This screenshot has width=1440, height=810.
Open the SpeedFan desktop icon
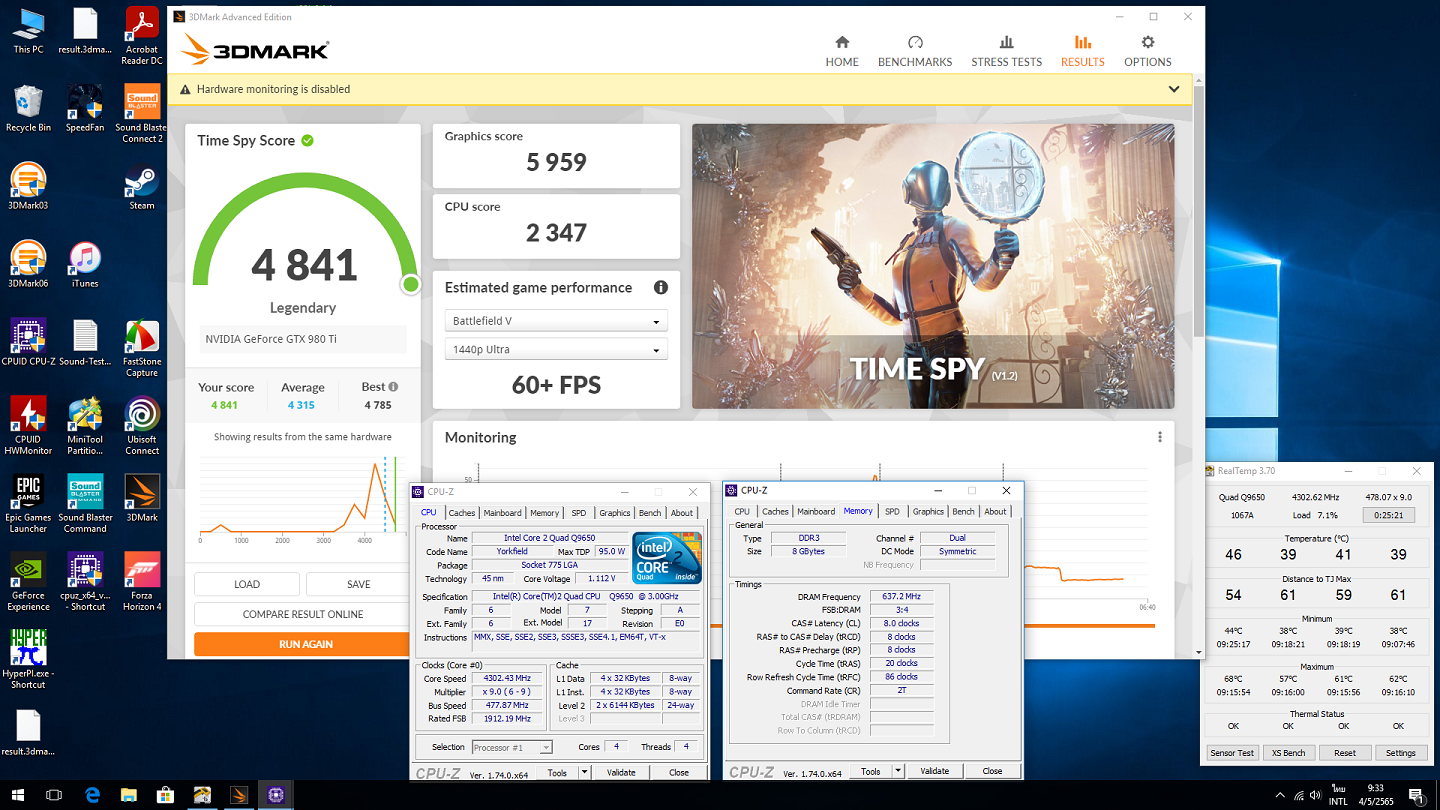pos(85,109)
